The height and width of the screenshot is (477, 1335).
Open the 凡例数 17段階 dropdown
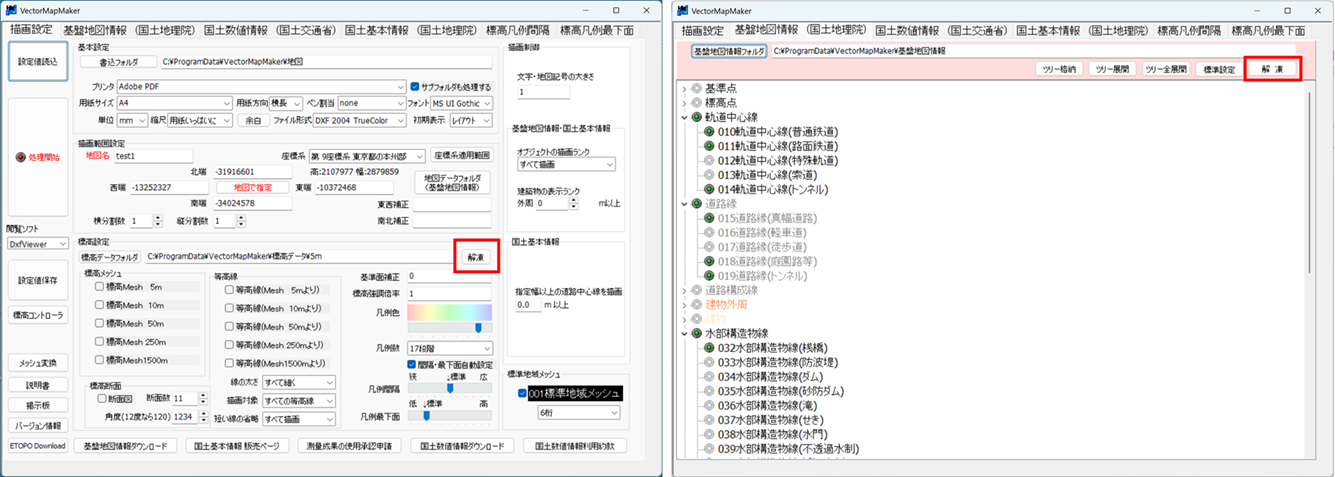(449, 347)
